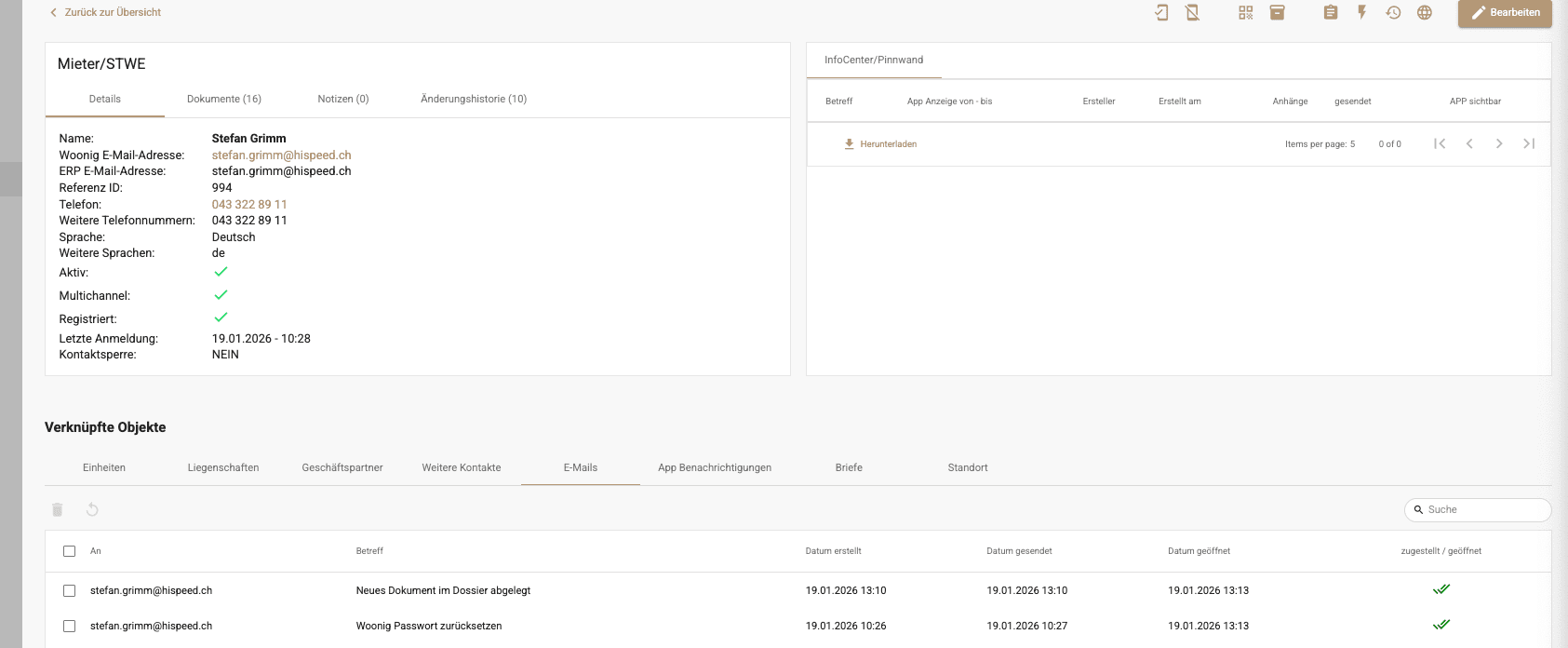Toggle the select-all checkbox in e-mail table header
Viewport: 1568px width, 648px height.
69,551
